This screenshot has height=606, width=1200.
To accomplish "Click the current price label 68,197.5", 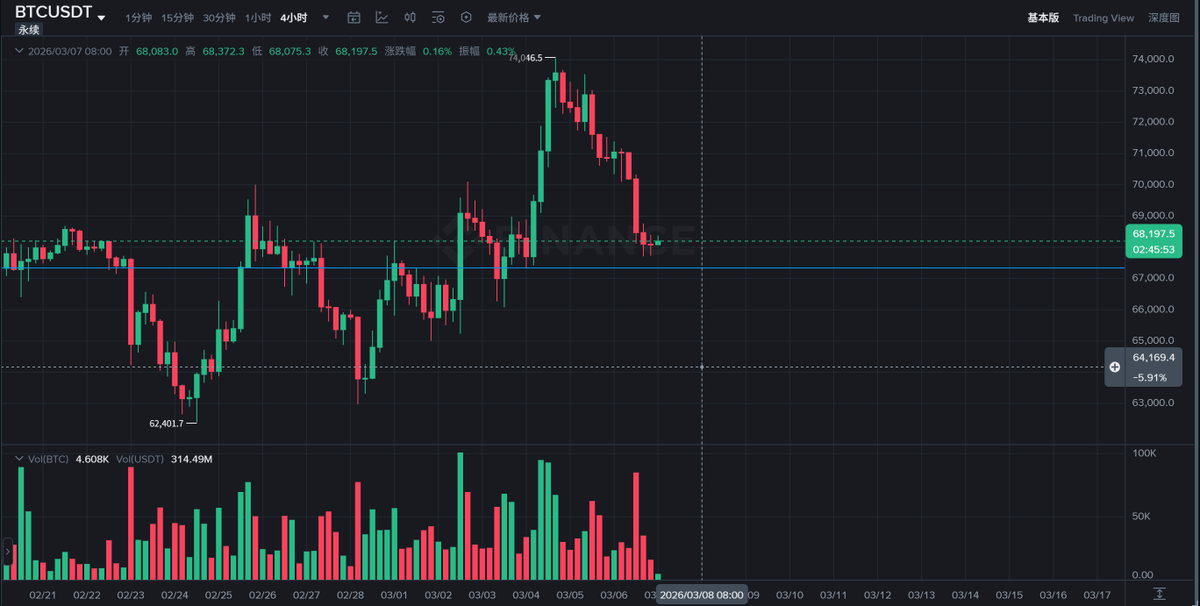I will (1154, 232).
